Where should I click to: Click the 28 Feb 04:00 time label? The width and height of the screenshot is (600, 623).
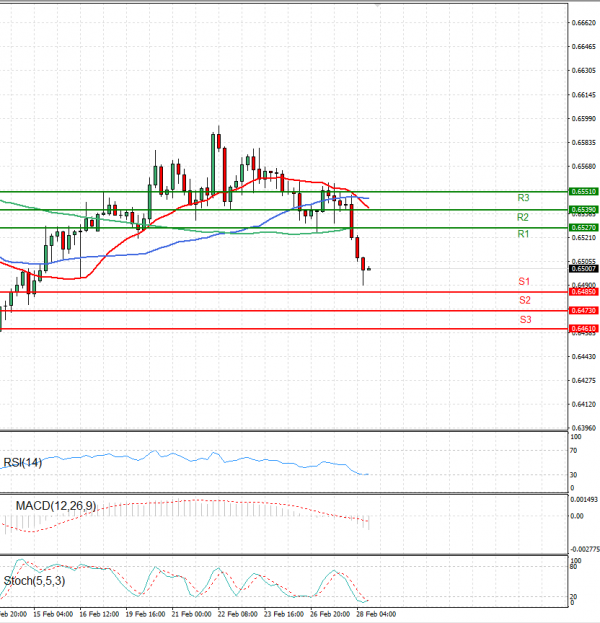[376, 614]
